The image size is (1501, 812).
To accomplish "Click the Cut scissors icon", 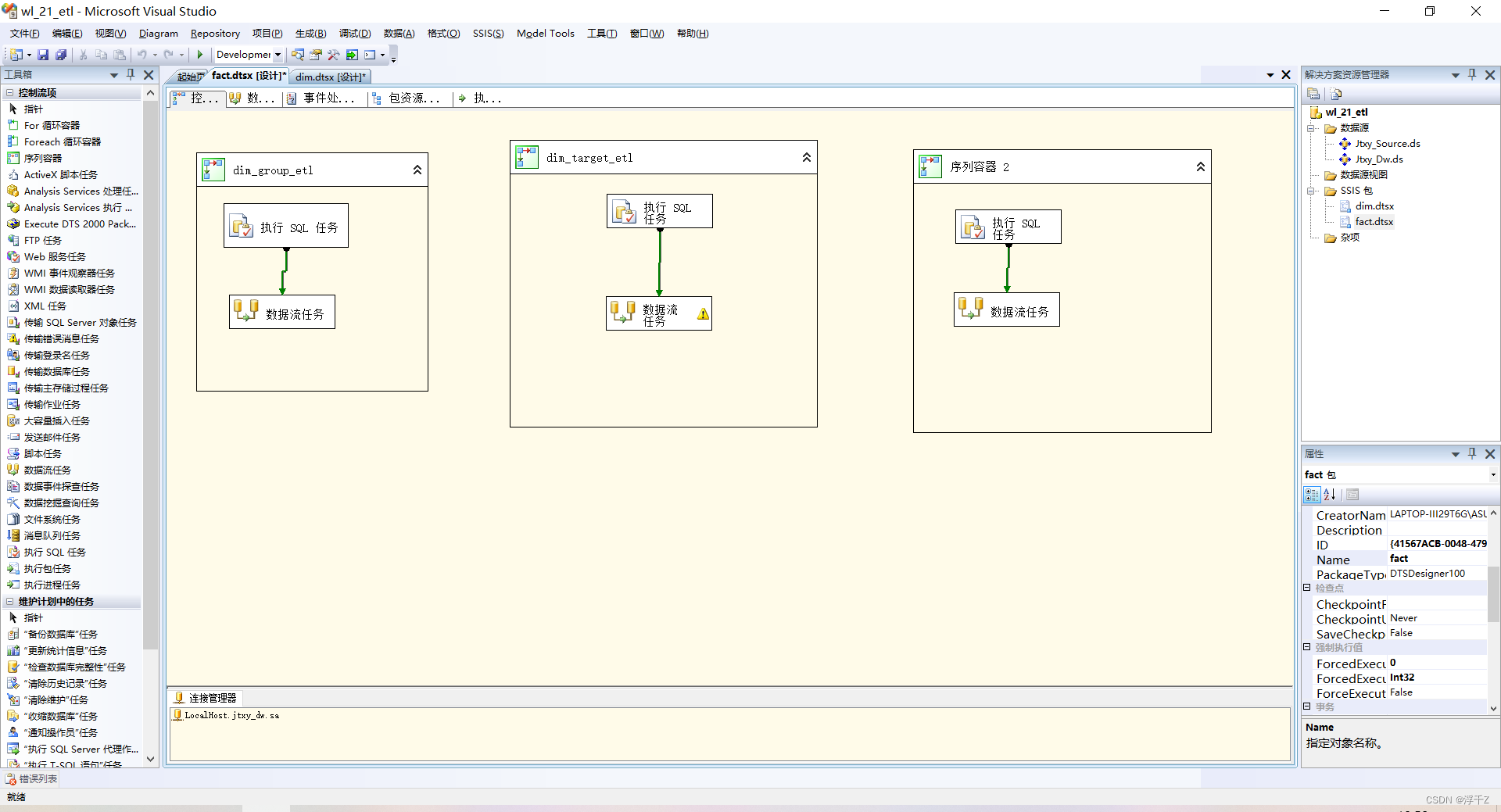I will point(83,55).
